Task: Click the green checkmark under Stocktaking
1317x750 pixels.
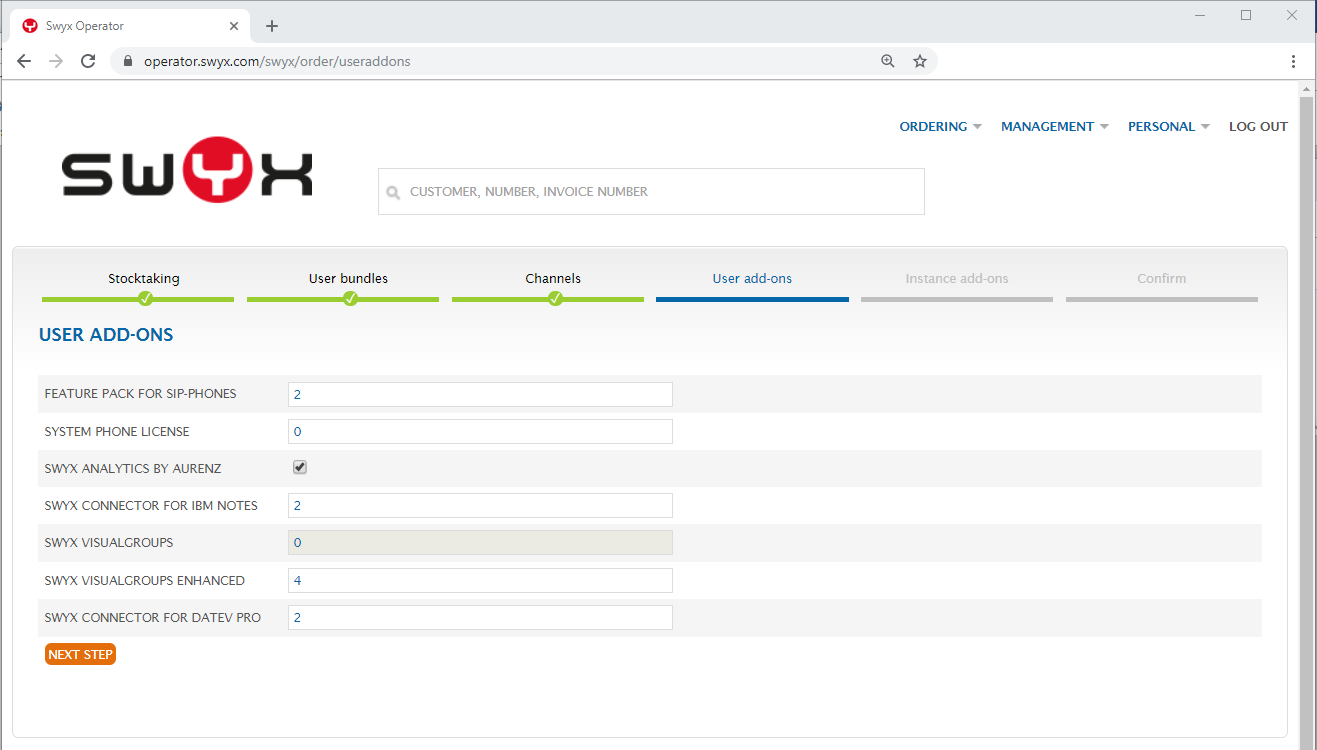Action: click(145, 298)
